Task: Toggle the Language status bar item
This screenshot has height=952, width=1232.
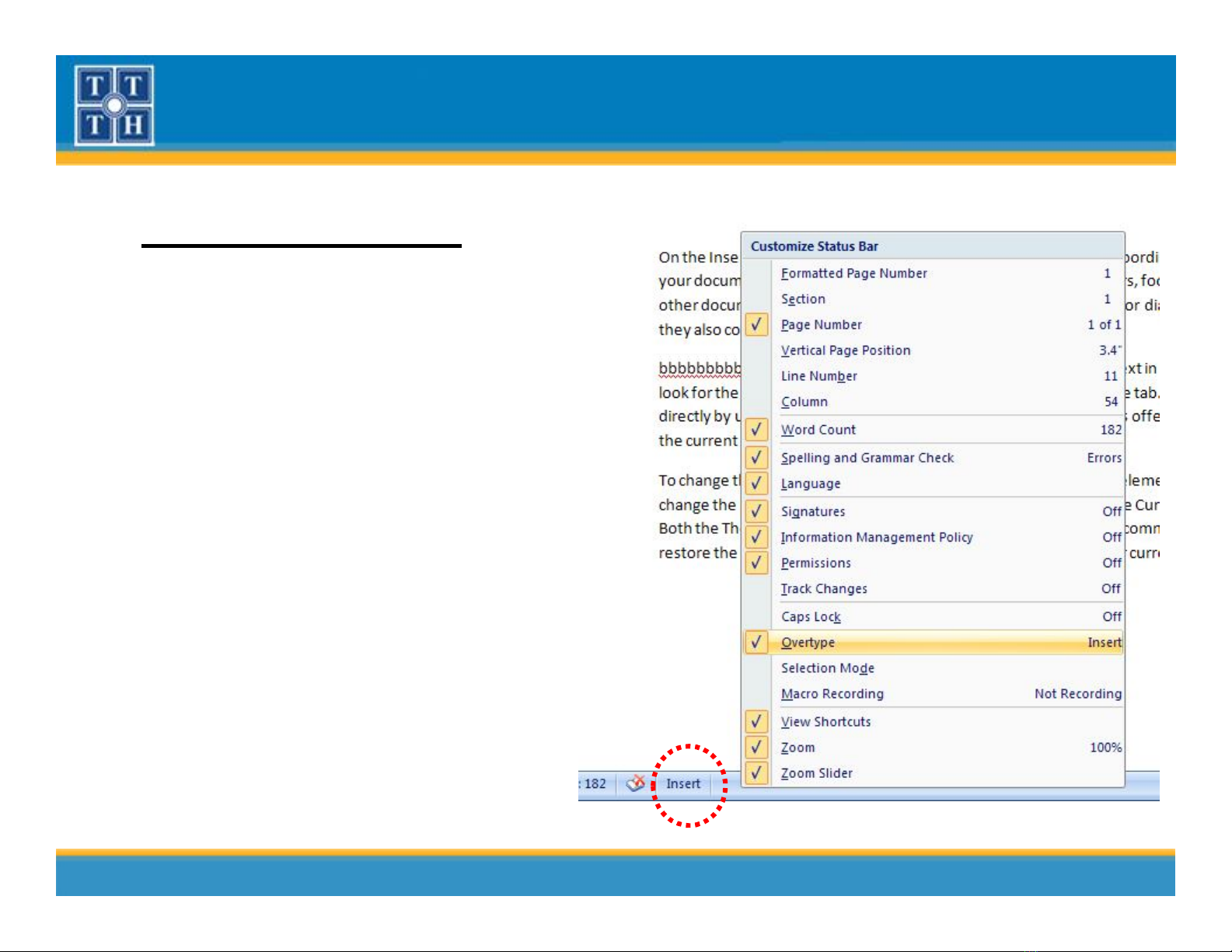Action: [x=811, y=483]
